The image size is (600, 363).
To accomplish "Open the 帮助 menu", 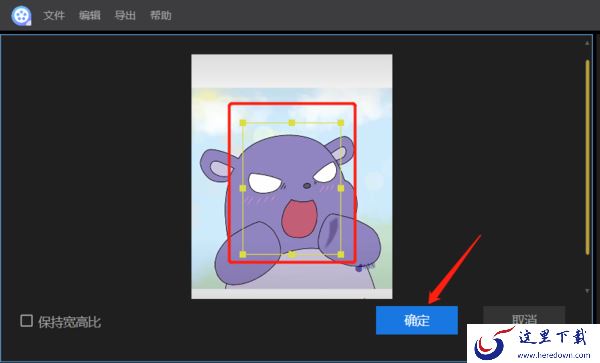I will click(x=160, y=15).
